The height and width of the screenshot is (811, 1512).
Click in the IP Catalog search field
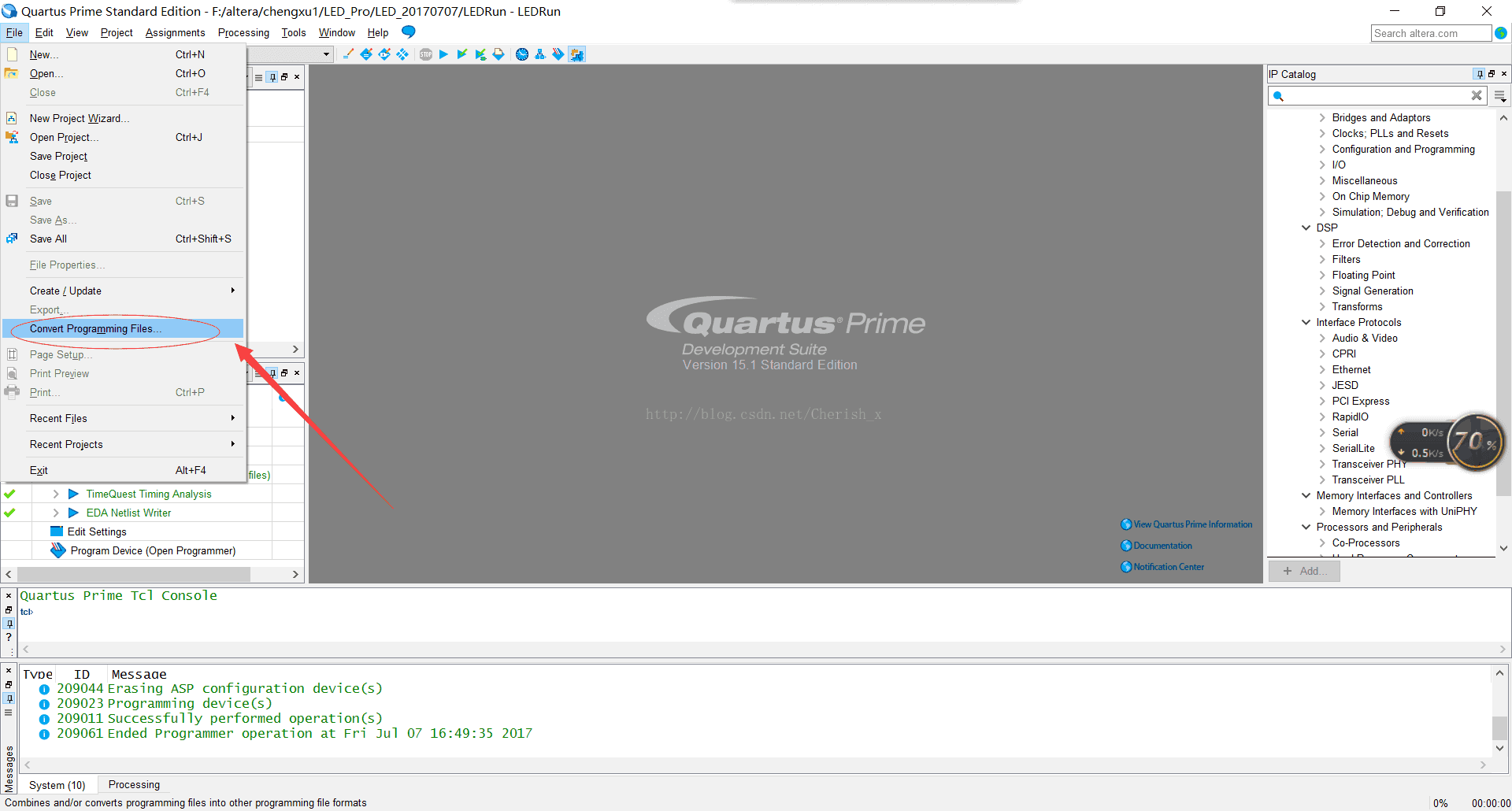tap(1377, 96)
